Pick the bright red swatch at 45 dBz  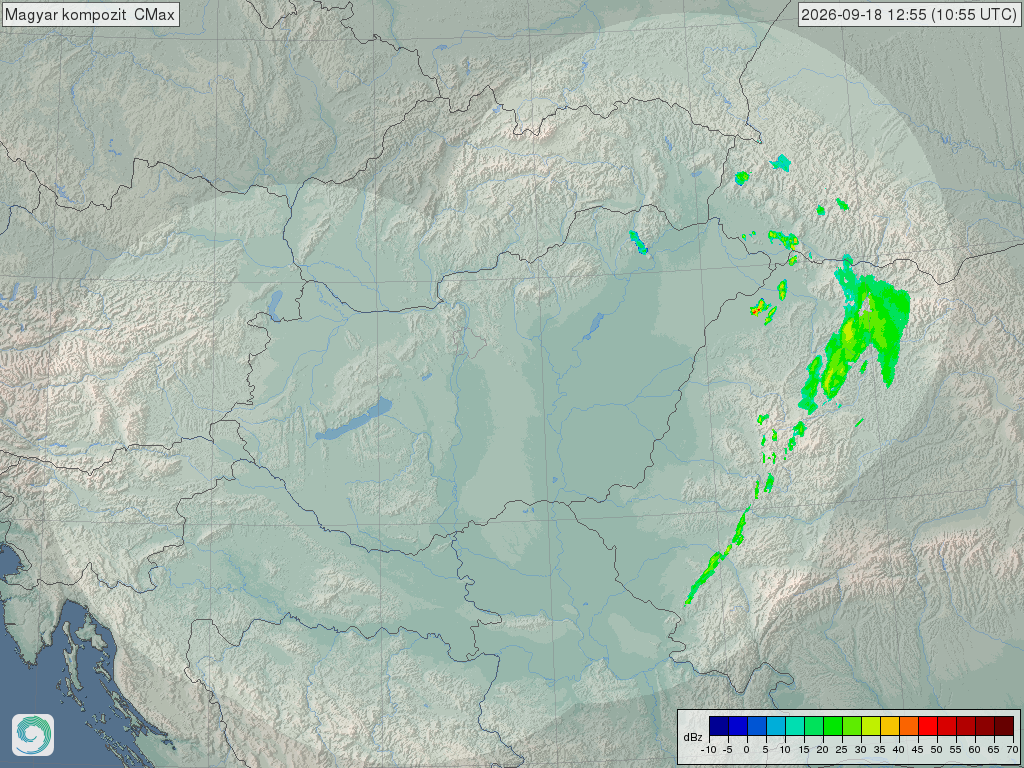tap(927, 726)
